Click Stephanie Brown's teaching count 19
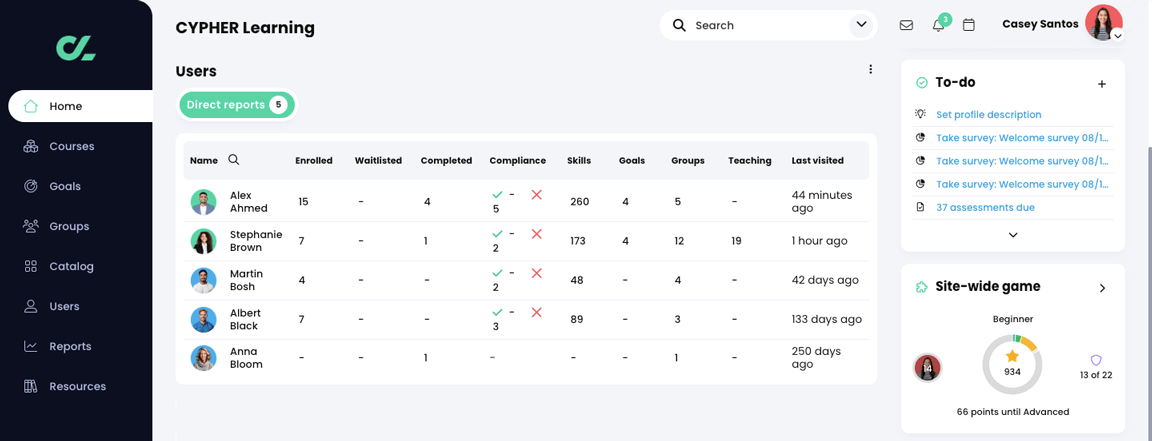The image size is (1152, 441). coord(736,241)
